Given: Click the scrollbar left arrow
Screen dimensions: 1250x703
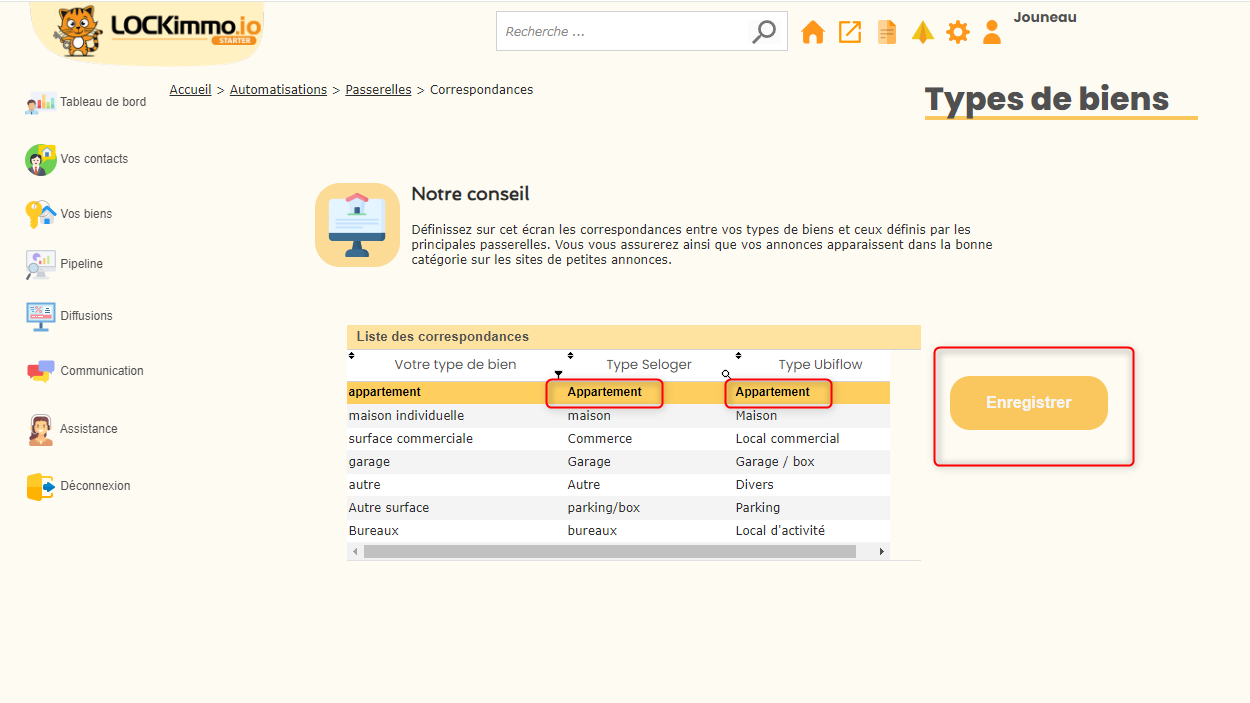Looking at the screenshot, I should click(355, 552).
